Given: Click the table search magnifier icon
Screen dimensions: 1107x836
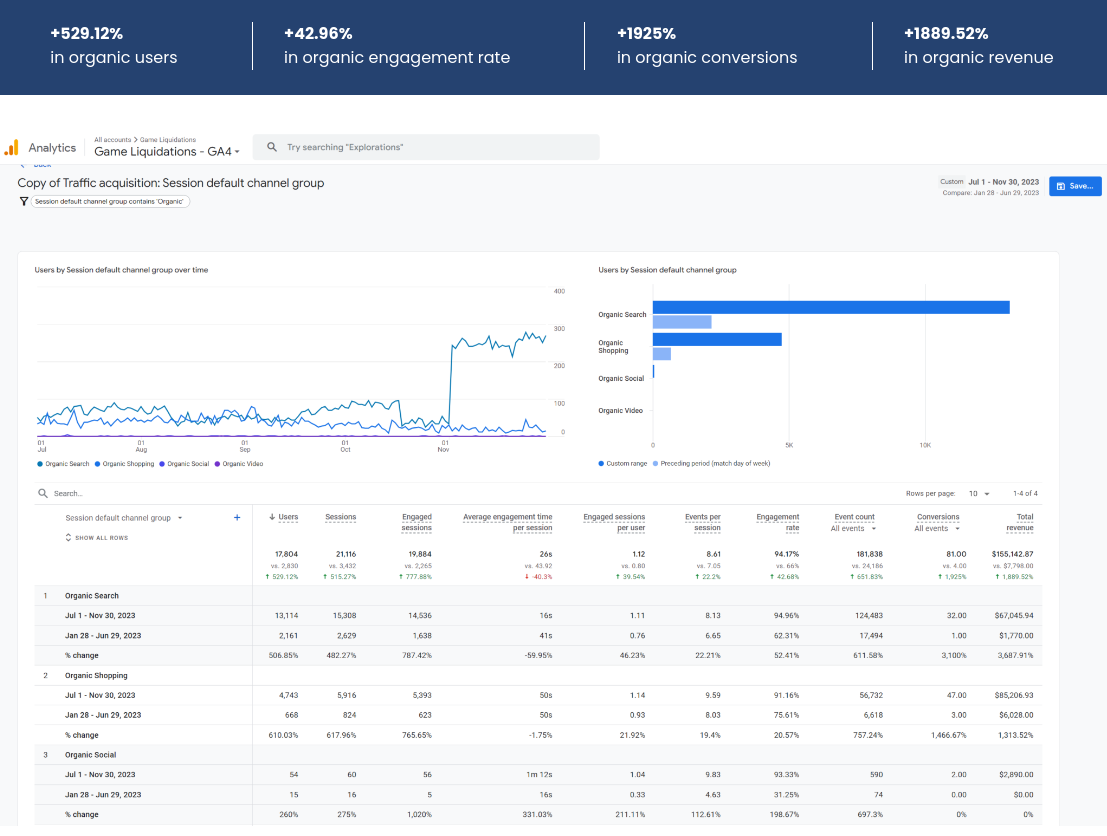Looking at the screenshot, I should (43, 494).
